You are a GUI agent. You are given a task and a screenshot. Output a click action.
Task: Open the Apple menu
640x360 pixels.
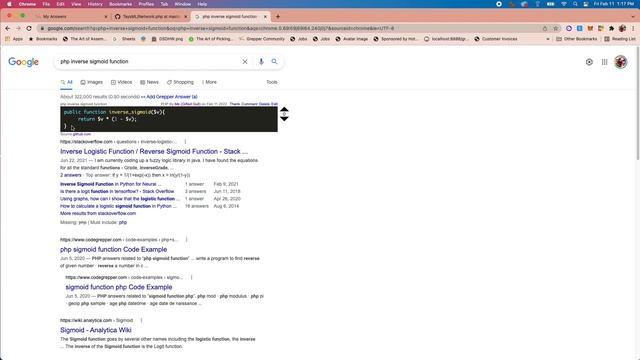pyautogui.click(x=9, y=4)
